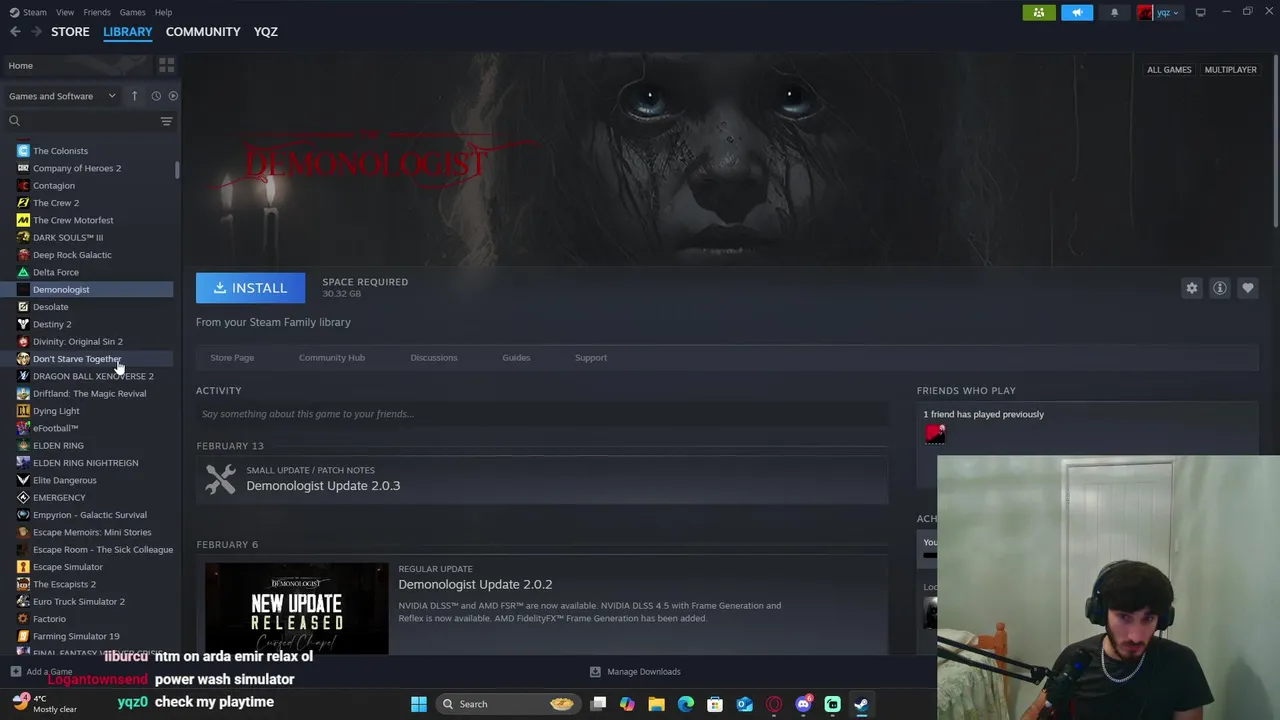This screenshot has width=1280, height=720.
Task: Open the Add a Game plus icon
Action: [15, 672]
